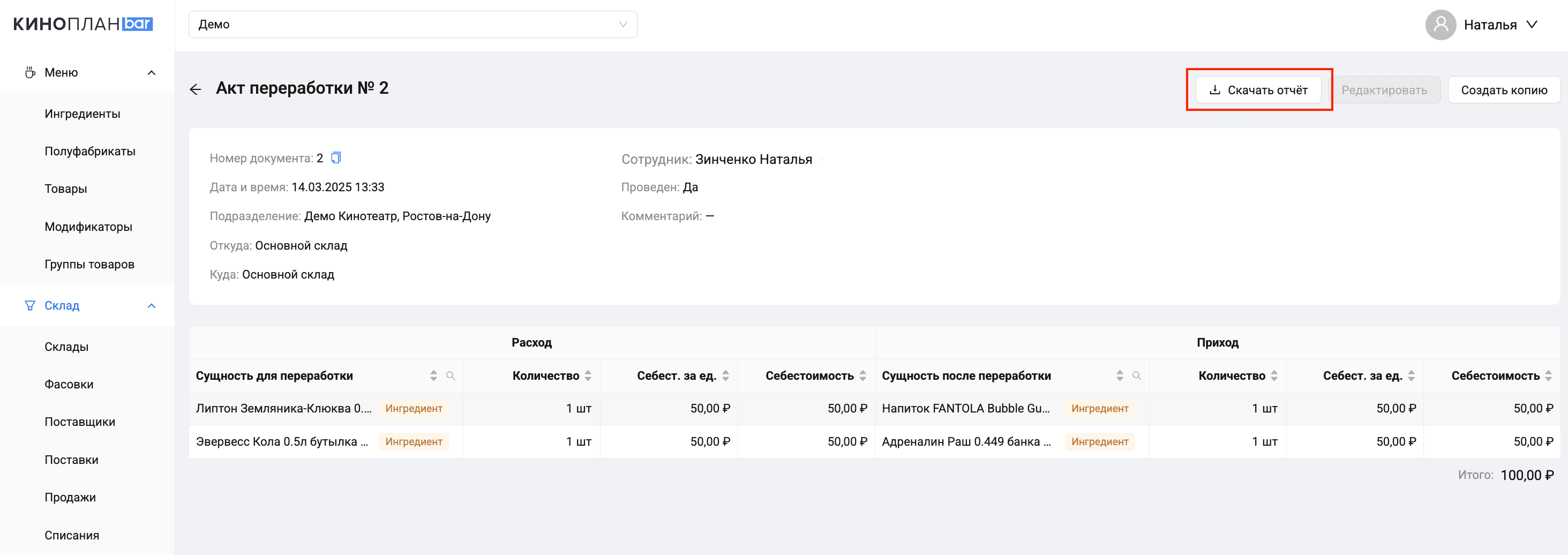Image resolution: width=1568 pixels, height=555 pixels.
Task: Click the Киноплан bar logo
Action: pos(83,24)
